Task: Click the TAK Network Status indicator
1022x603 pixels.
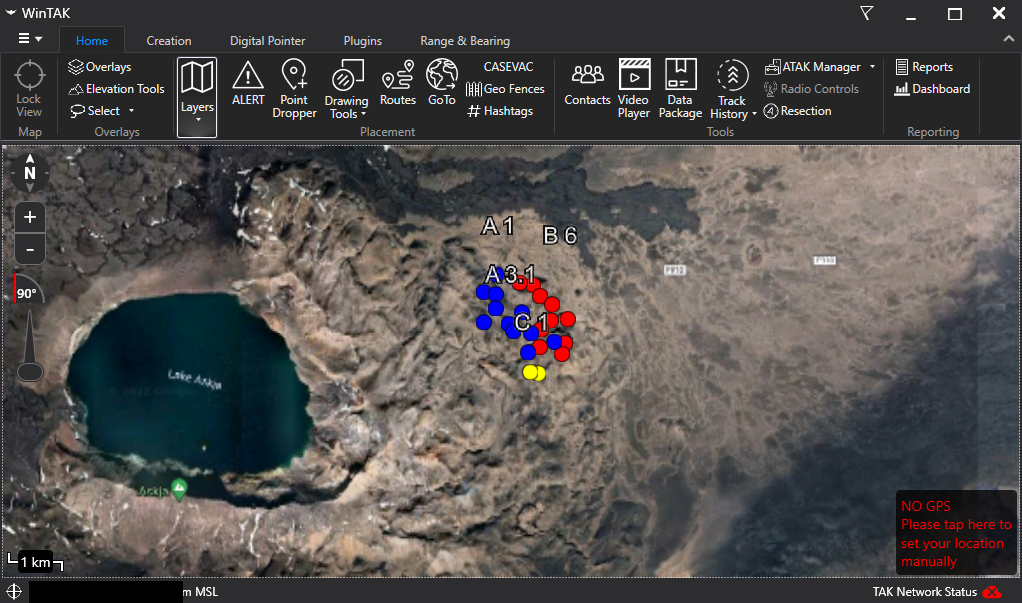Action: 936,592
